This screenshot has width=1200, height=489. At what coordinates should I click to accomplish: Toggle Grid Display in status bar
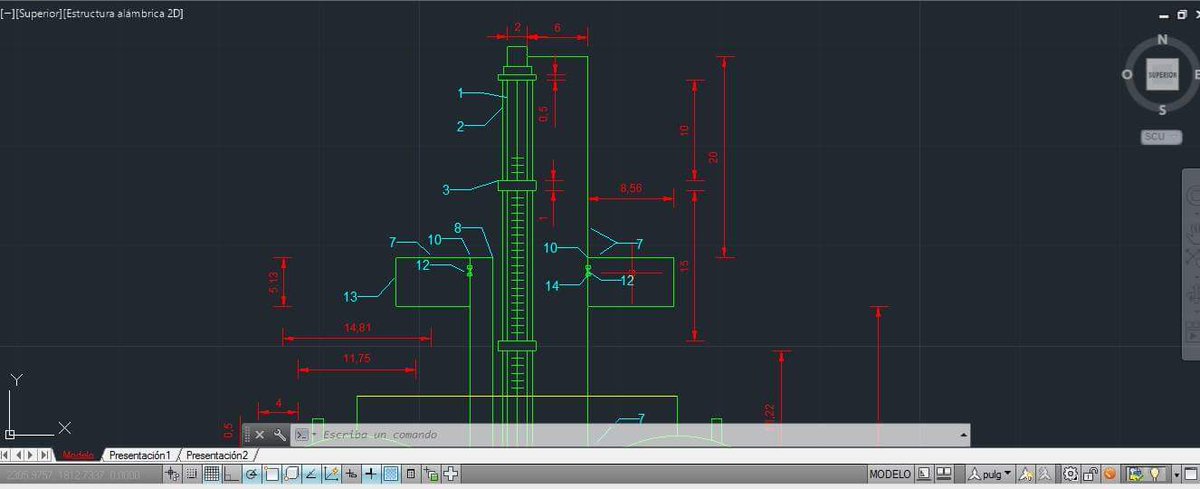click(x=212, y=474)
